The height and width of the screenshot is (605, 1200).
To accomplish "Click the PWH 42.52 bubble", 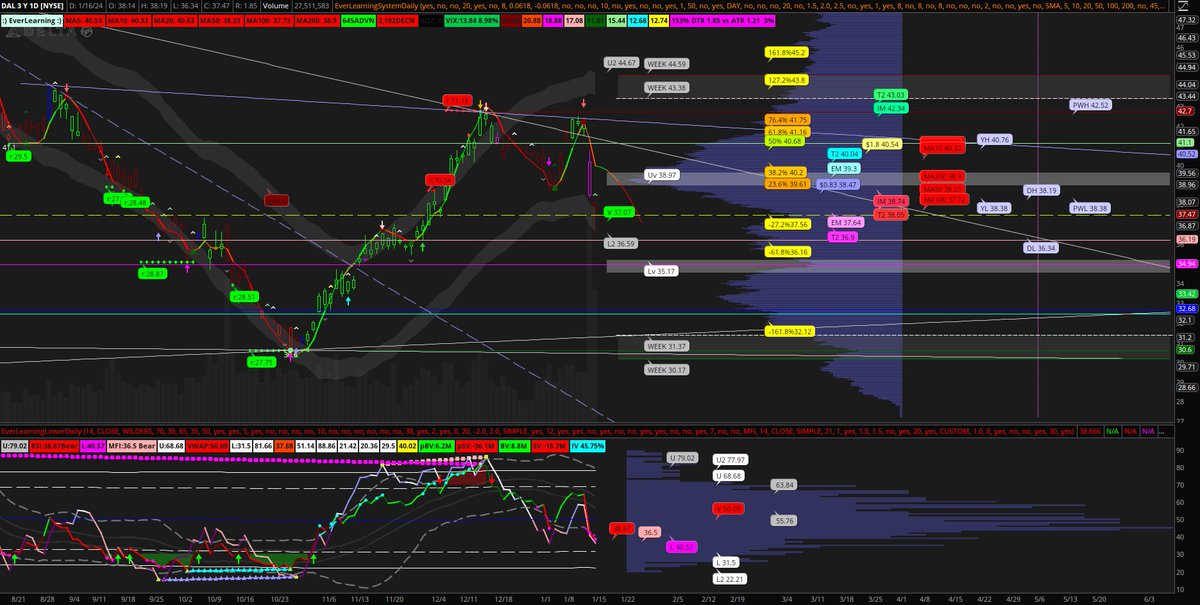I will [1091, 104].
